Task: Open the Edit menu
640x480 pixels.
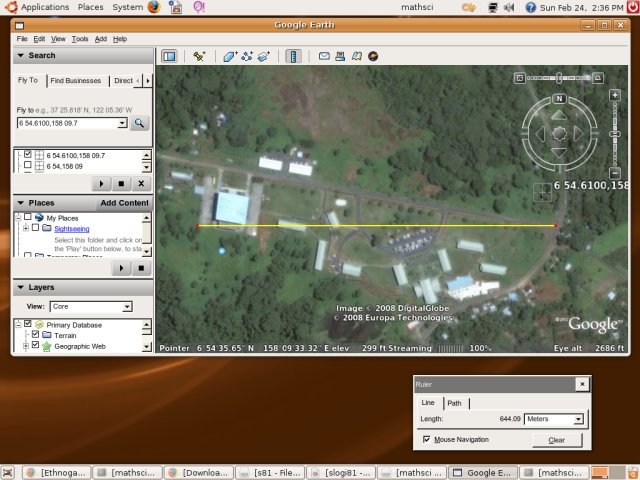Action: (x=39, y=39)
